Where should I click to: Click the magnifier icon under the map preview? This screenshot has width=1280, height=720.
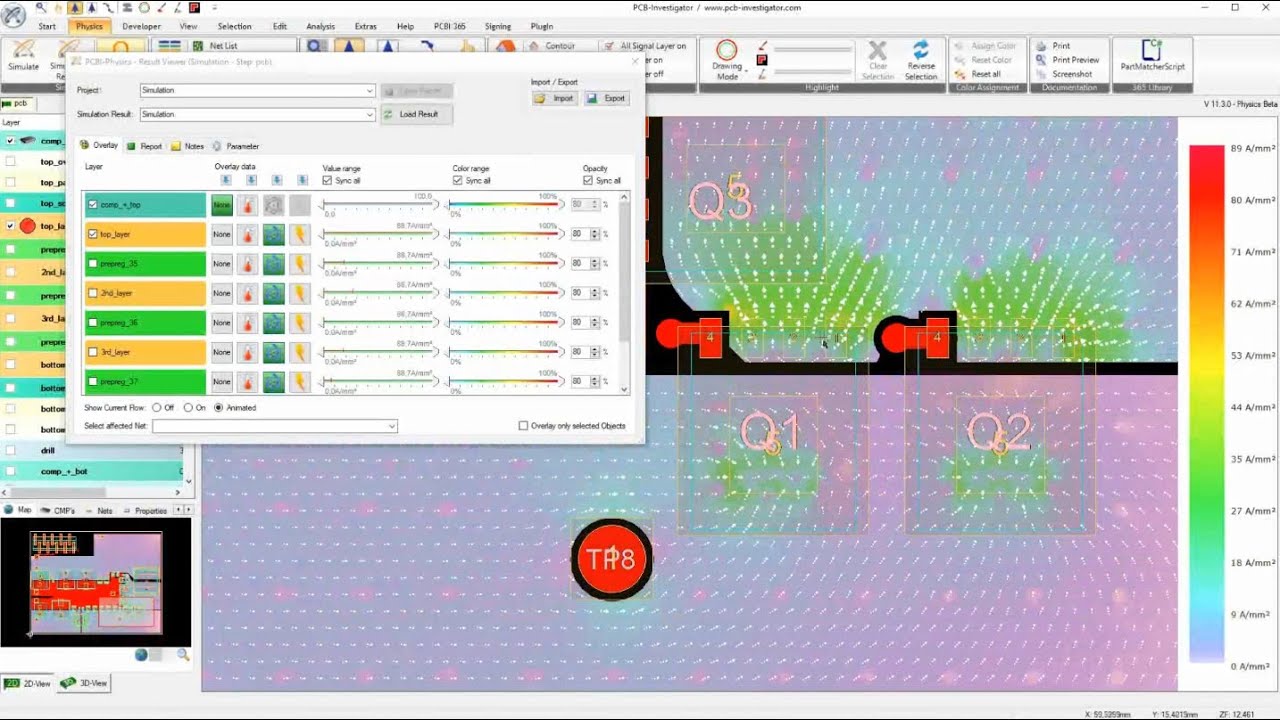click(183, 655)
